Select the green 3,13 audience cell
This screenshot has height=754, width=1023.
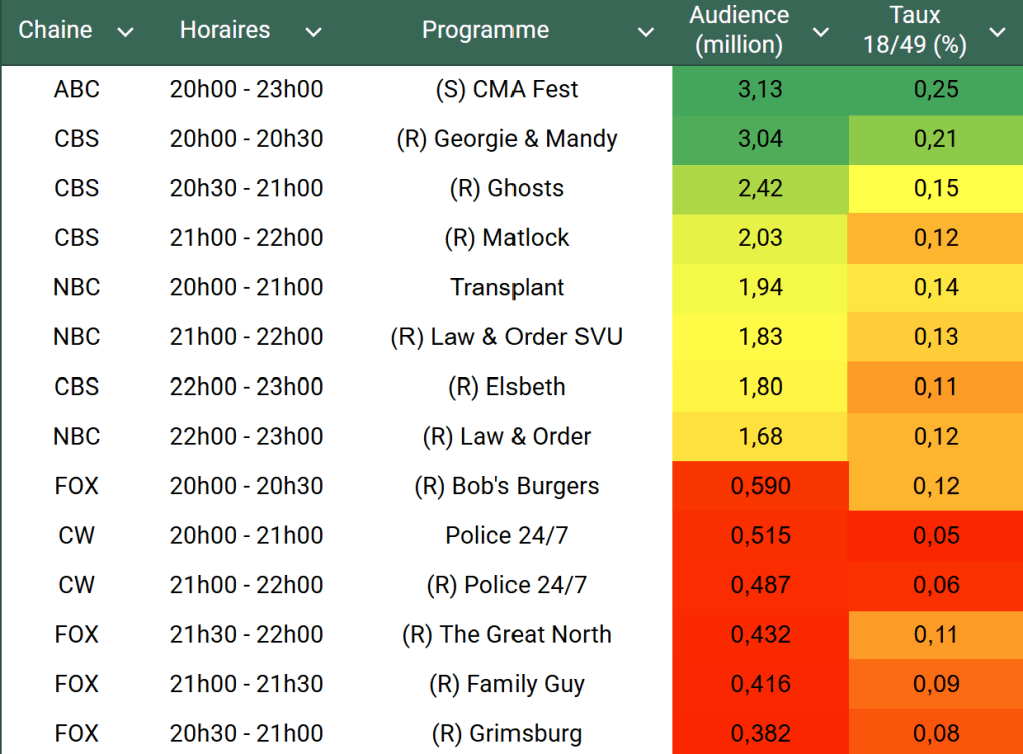(x=760, y=89)
